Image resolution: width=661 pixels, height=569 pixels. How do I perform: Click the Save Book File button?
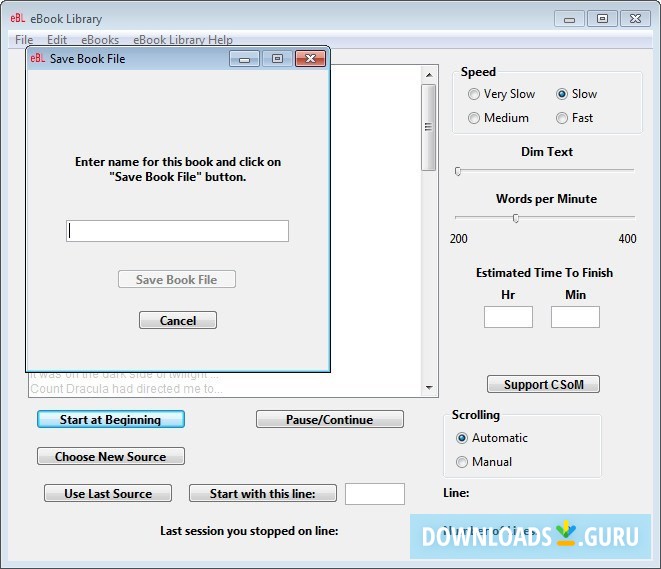[177, 279]
